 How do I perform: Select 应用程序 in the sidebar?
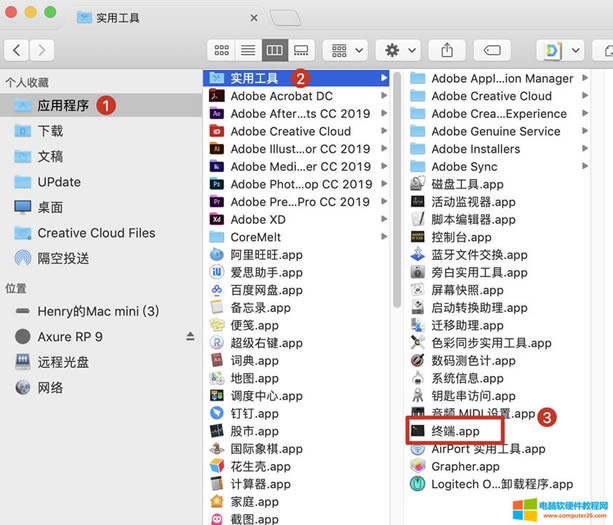tap(100, 105)
